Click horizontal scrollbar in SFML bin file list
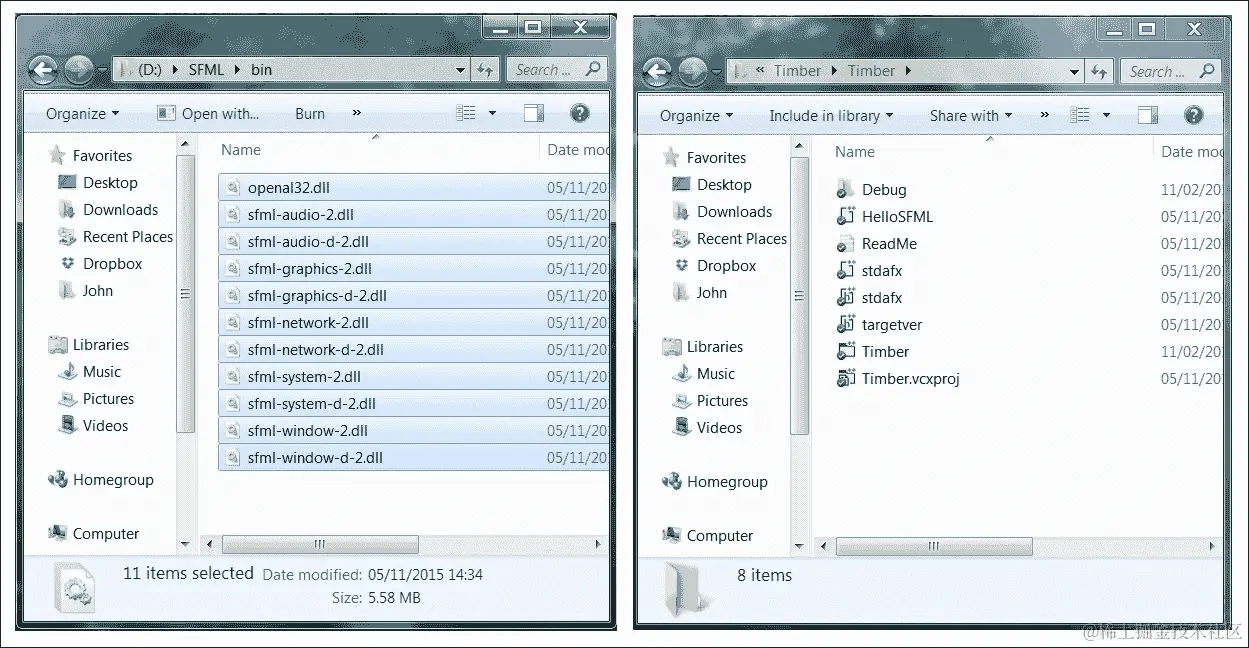Image resolution: width=1249 pixels, height=648 pixels. [x=319, y=545]
